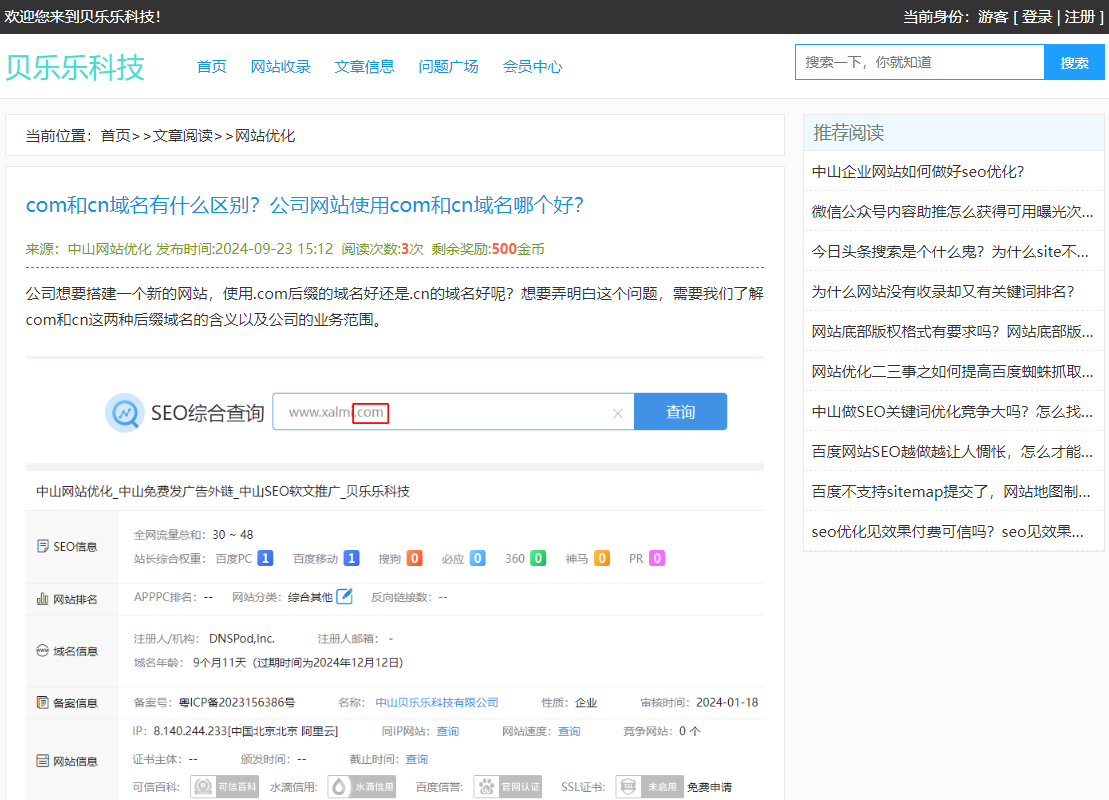Open 中山做SEO关键词优化竞争大吗 article
The width and height of the screenshot is (1109, 800).
pos(952,412)
